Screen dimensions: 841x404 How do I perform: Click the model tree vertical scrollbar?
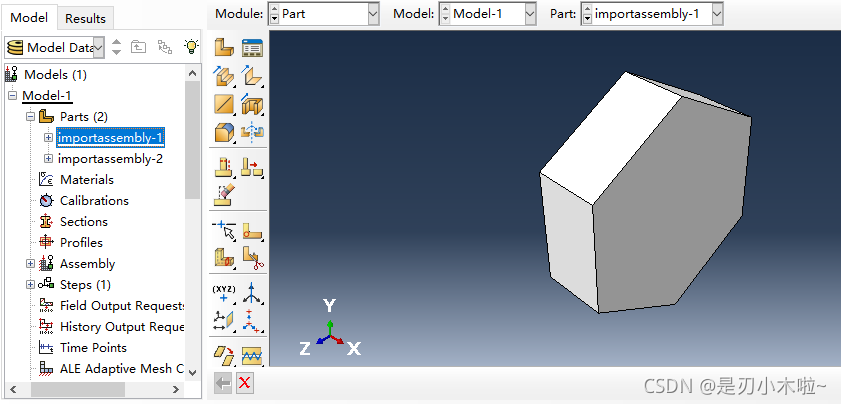(193, 140)
